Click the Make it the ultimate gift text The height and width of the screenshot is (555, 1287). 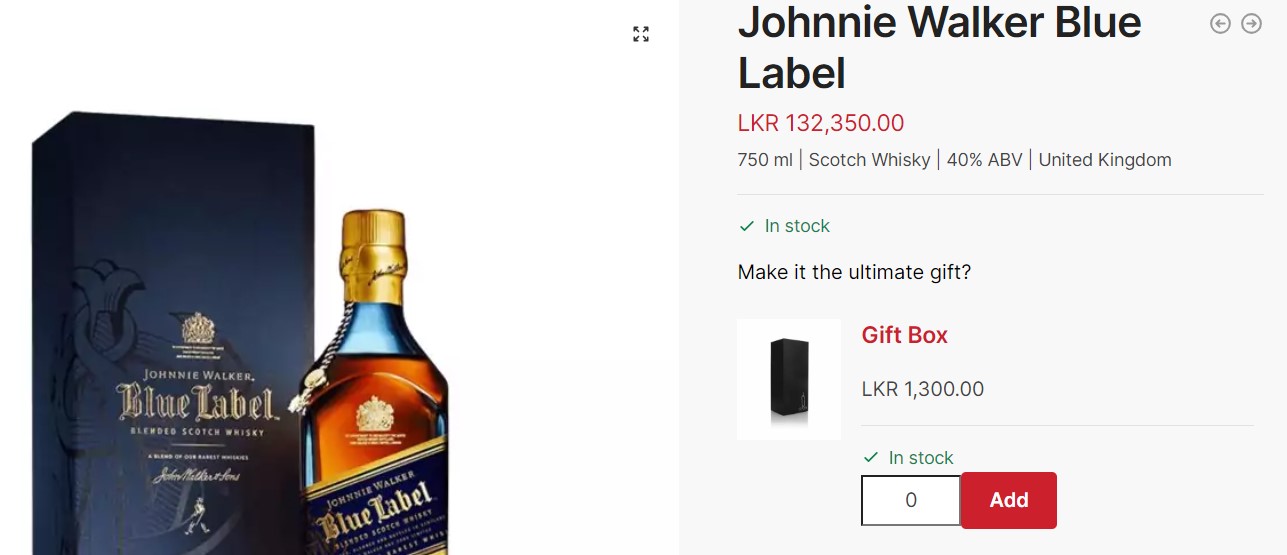pyautogui.click(x=854, y=272)
